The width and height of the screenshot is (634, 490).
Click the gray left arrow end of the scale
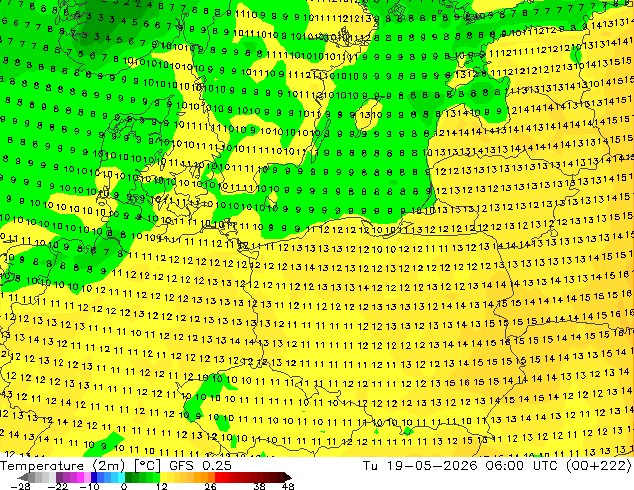pos(23,477)
